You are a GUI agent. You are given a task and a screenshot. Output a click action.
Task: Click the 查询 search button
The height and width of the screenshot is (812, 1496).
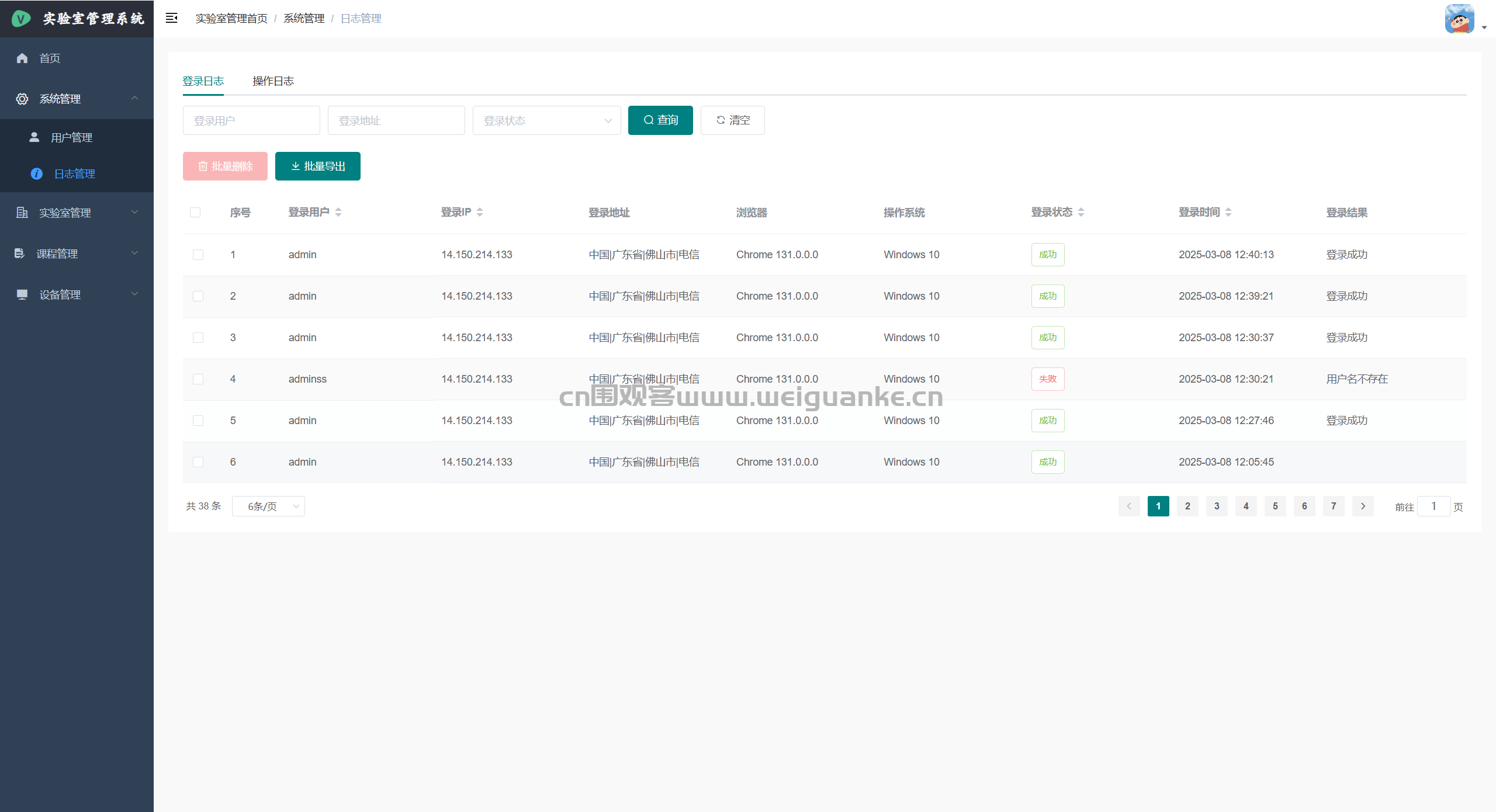click(660, 120)
